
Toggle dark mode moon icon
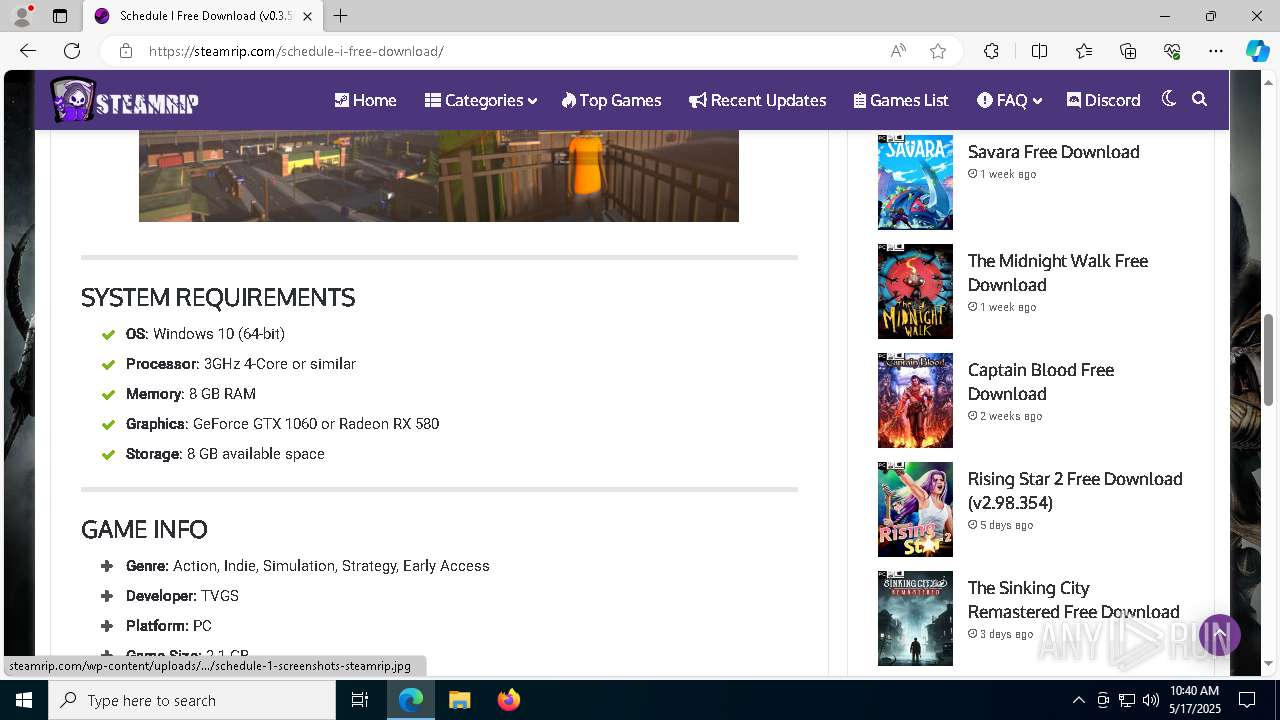(x=1168, y=99)
